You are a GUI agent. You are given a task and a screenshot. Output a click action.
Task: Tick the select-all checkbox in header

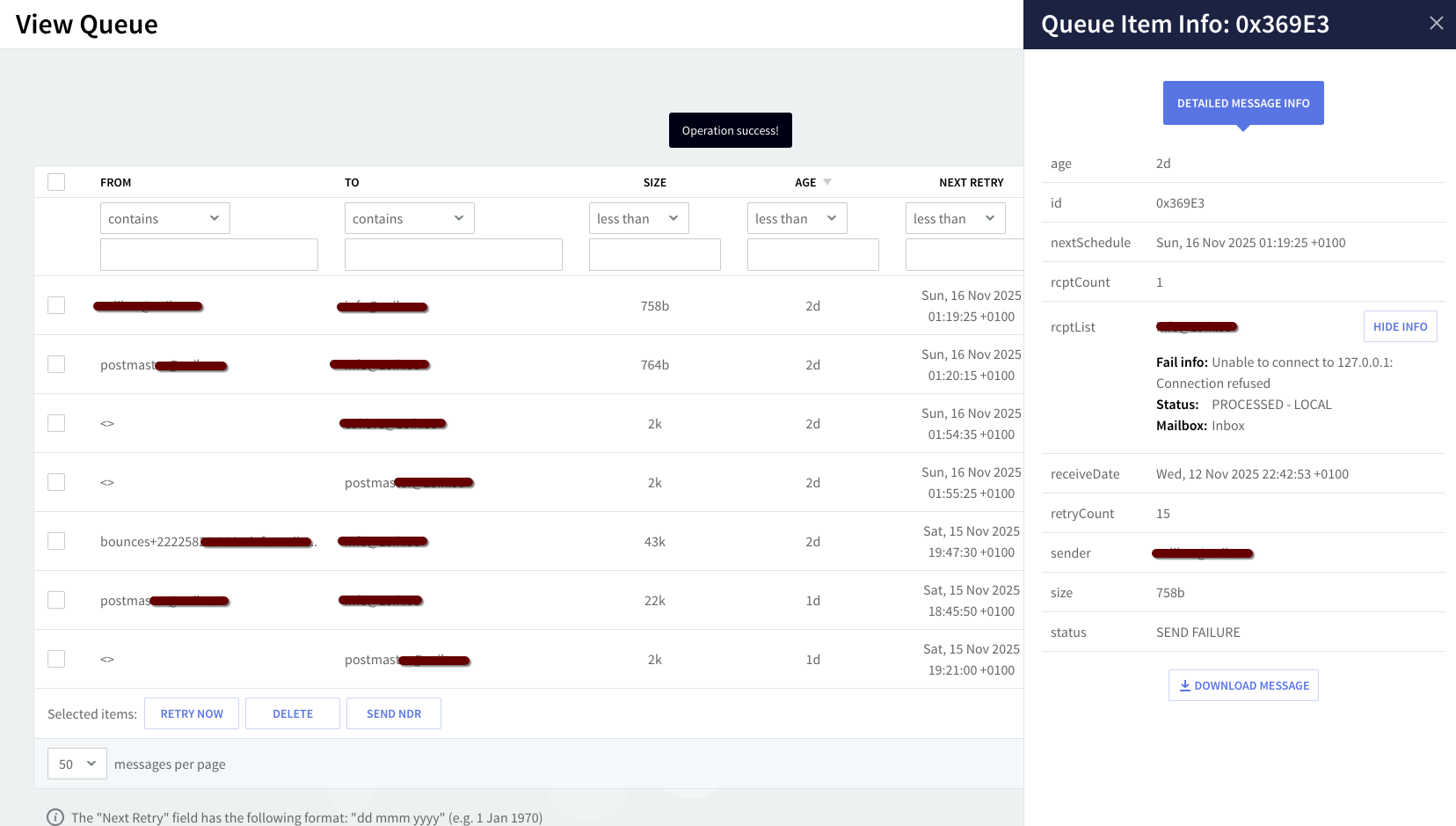point(56,182)
